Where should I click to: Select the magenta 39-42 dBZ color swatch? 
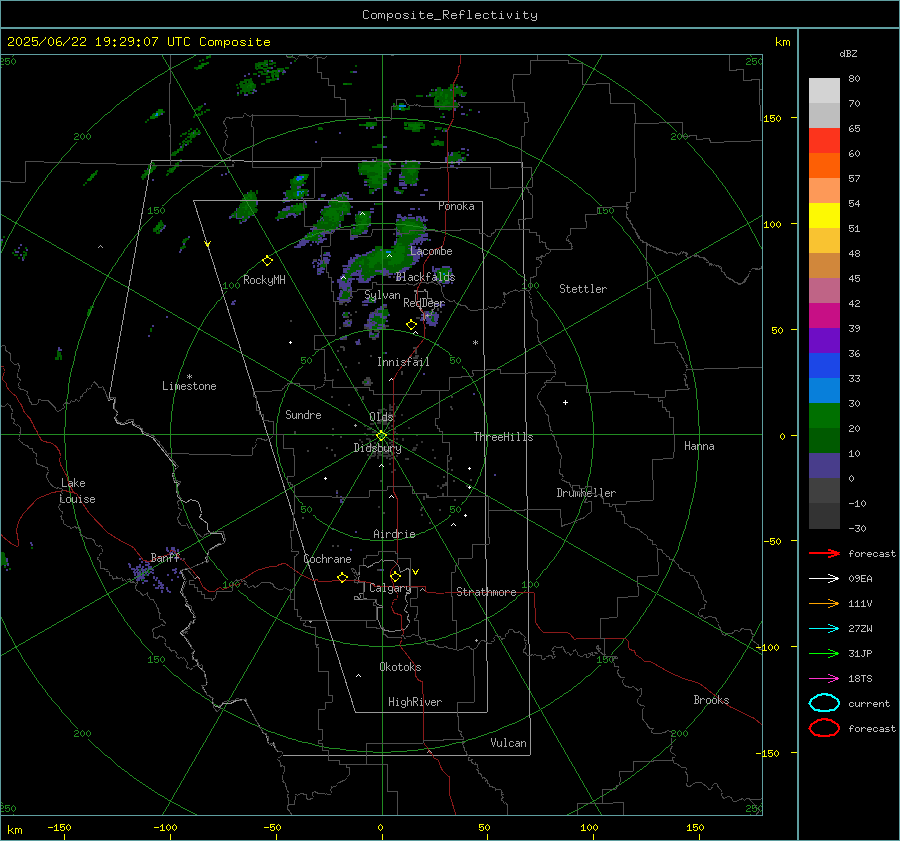[x=824, y=316]
